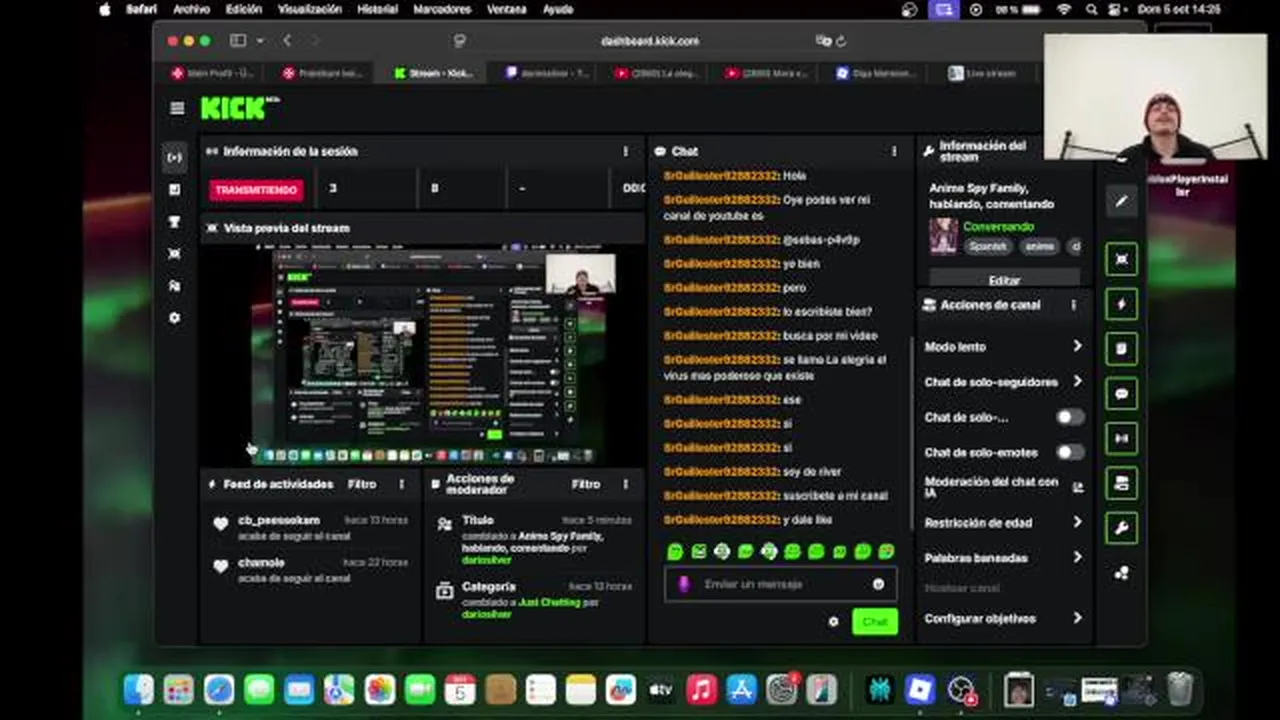Open Acciones de canal three-dot menu
The width and height of the screenshot is (1280, 720).
coord(1073,305)
